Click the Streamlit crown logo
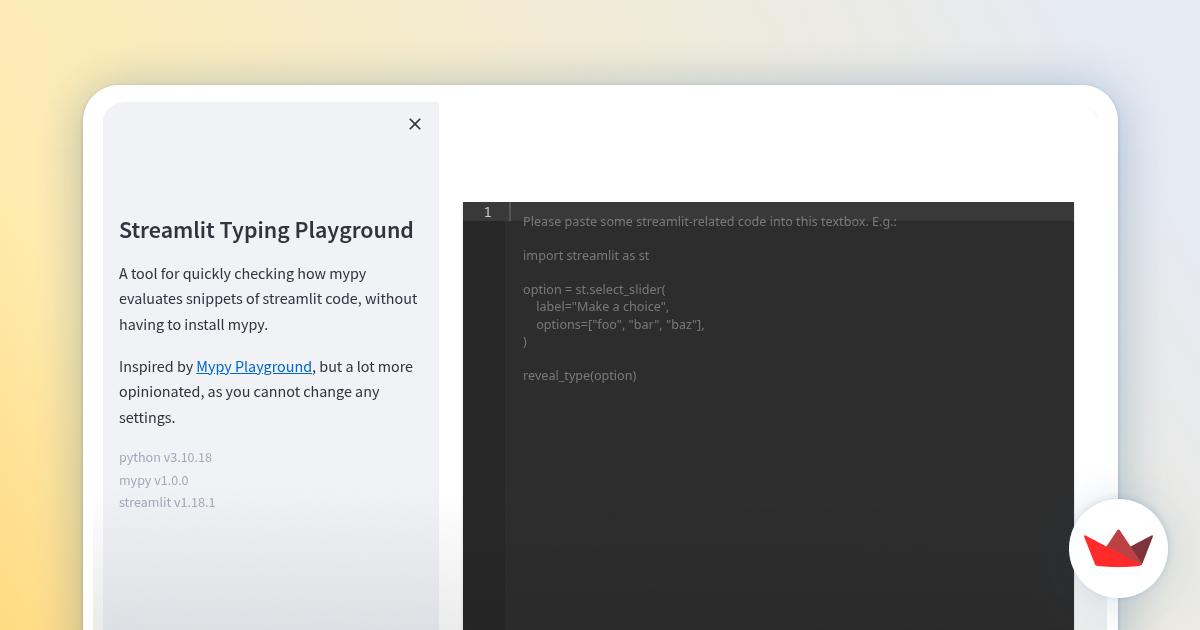Screen dimensions: 1200x630 1118,548
